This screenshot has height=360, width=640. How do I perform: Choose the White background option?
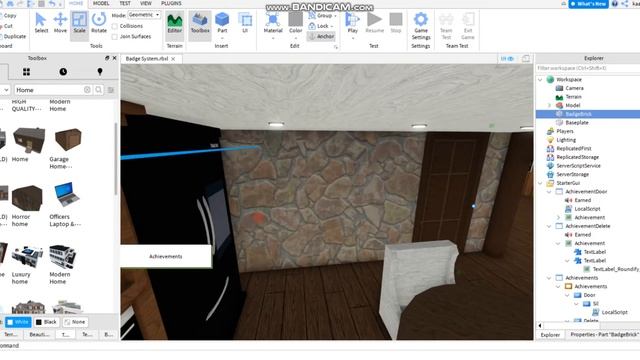[18, 322]
